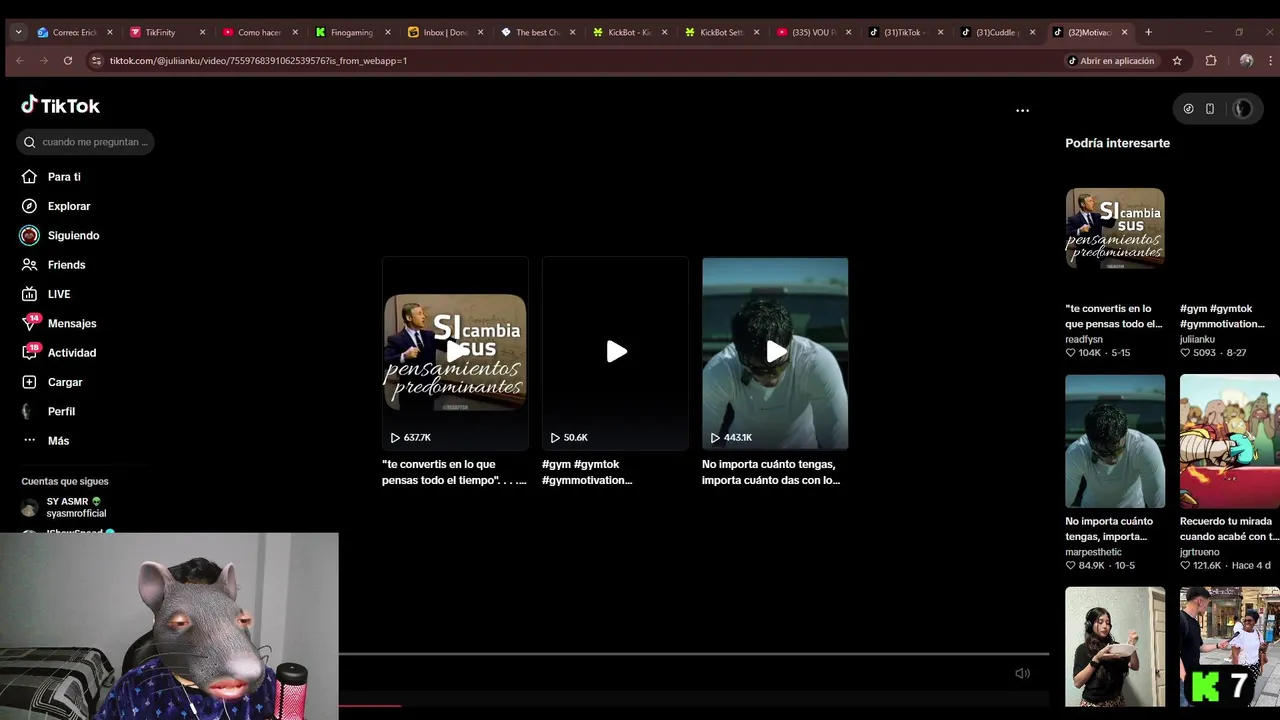The width and height of the screenshot is (1280, 720).
Task: Switch to the (31)Cuddle TikTok tab
Action: (997, 32)
